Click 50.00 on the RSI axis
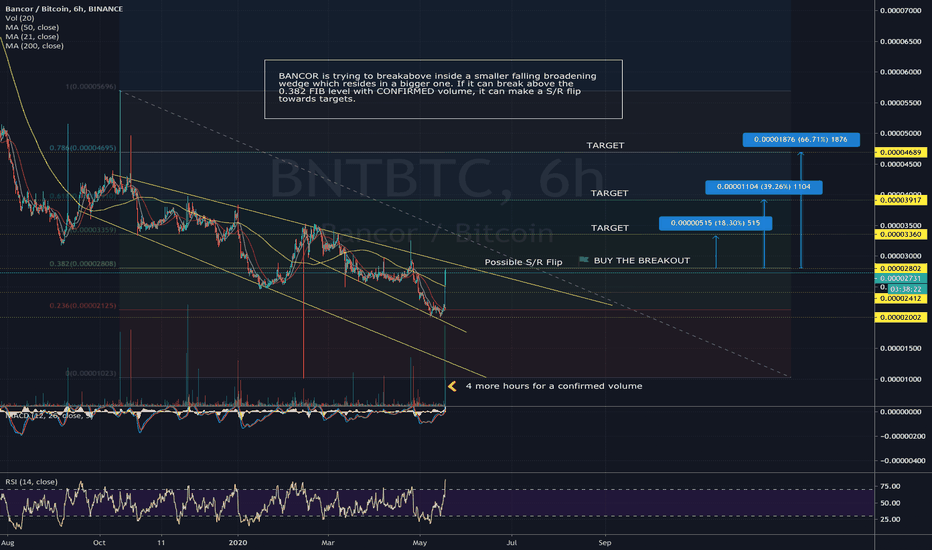Image resolution: width=932 pixels, height=550 pixels. (890, 503)
